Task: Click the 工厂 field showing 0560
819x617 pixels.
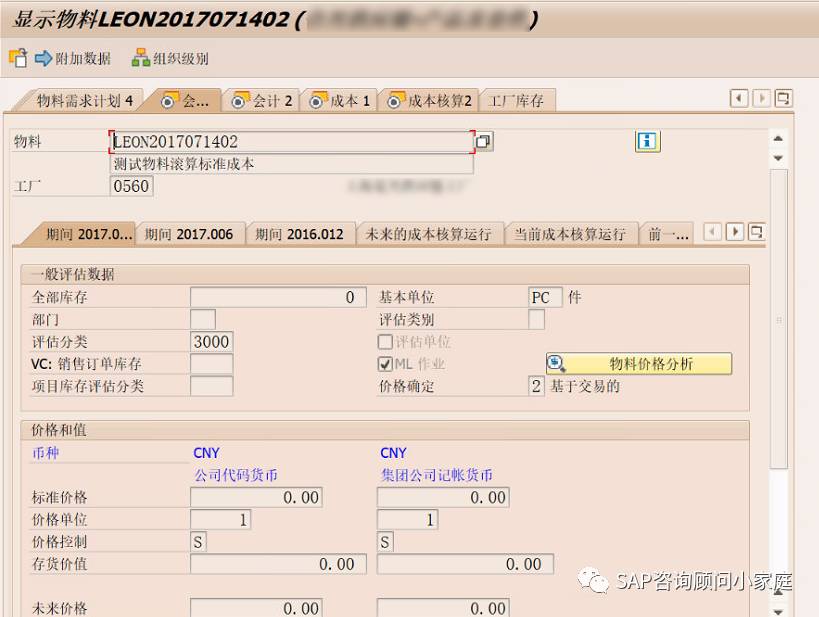Action: click(131, 186)
